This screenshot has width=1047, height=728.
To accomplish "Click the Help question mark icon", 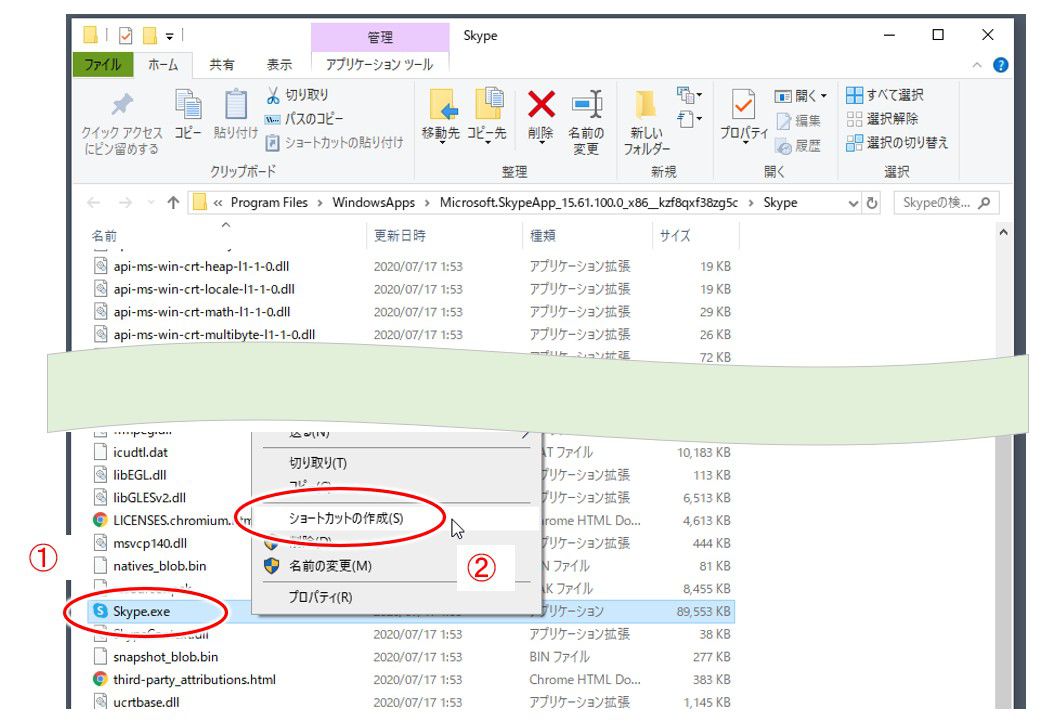I will (x=1000, y=65).
